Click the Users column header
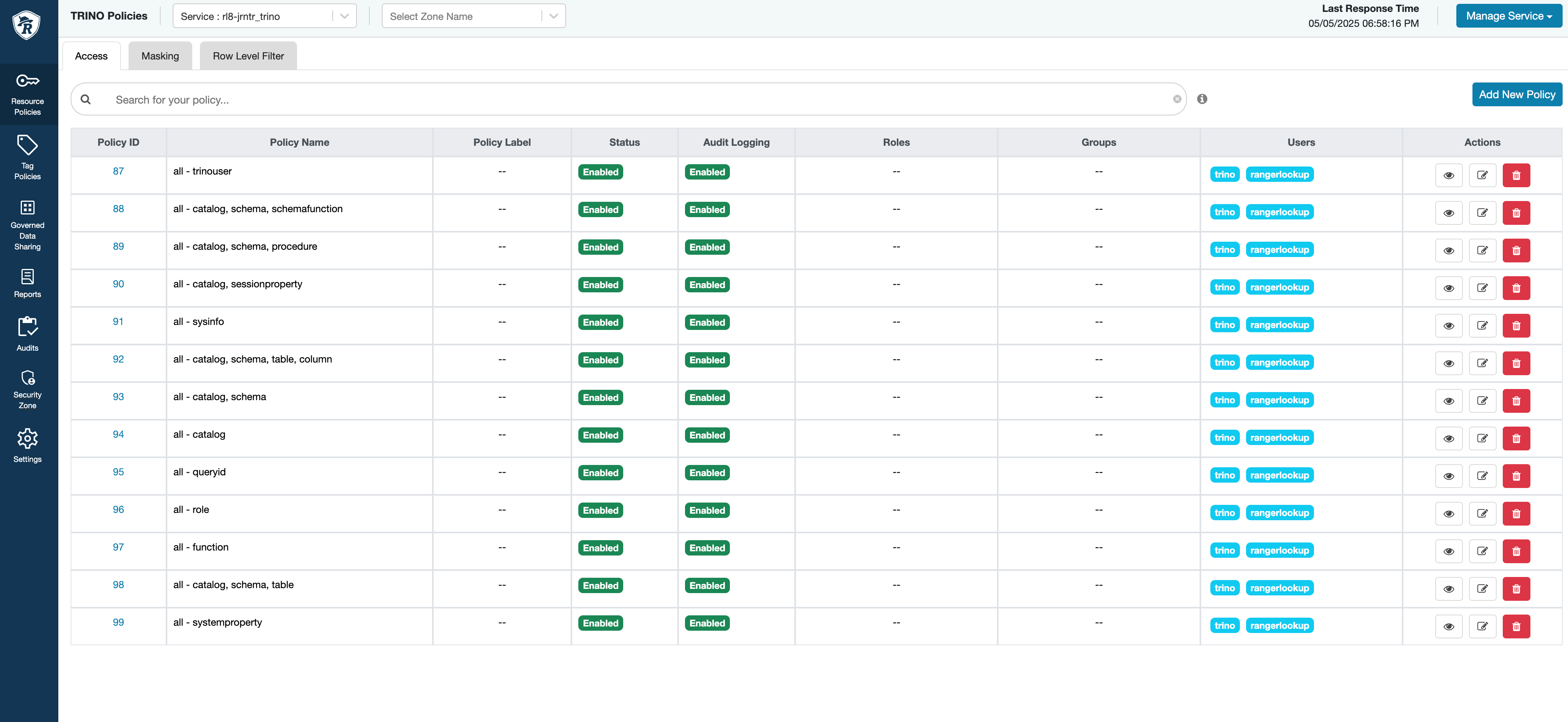The image size is (1568, 722). coord(1301,142)
